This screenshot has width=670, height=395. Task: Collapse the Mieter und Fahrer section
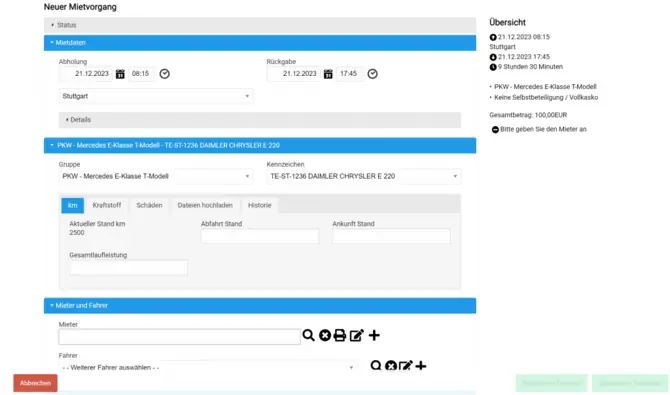pyautogui.click(x=260, y=306)
